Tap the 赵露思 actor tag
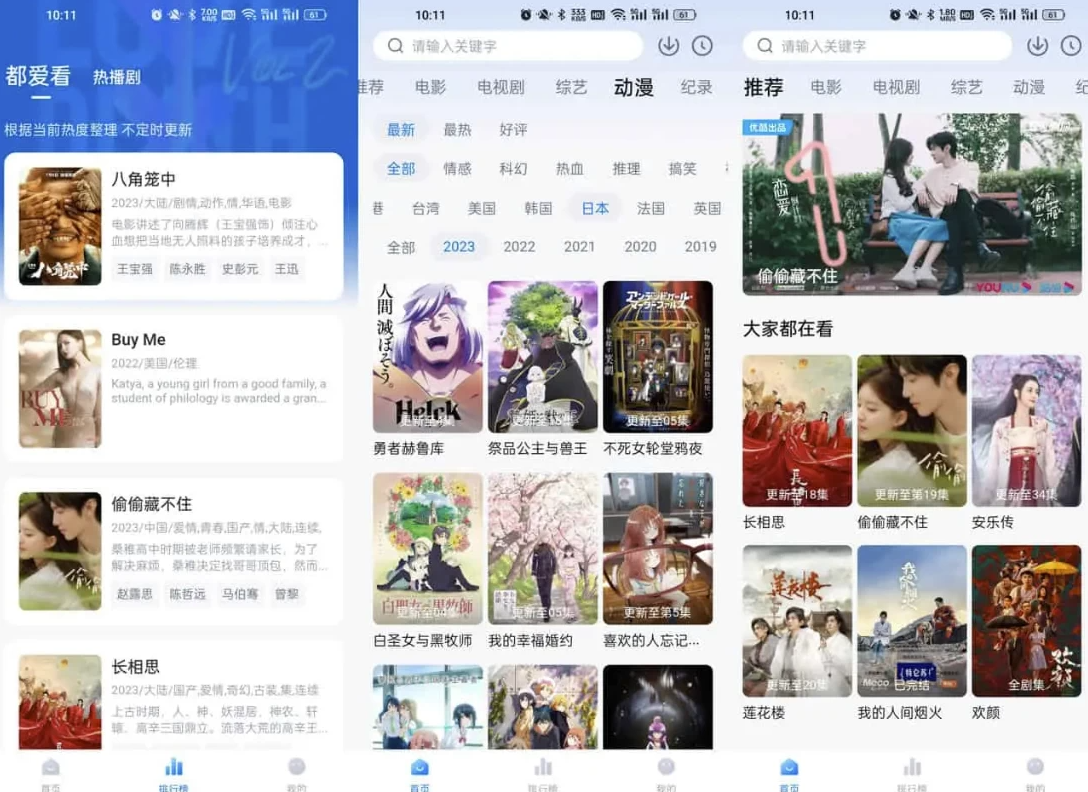1088x792 pixels. (135, 594)
